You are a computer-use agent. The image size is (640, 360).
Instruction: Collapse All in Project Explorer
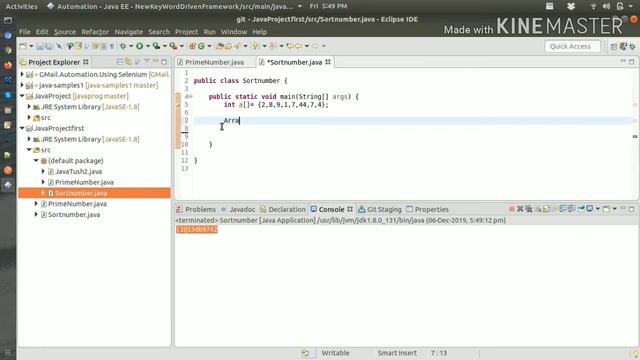pyautogui.click(x=120, y=62)
